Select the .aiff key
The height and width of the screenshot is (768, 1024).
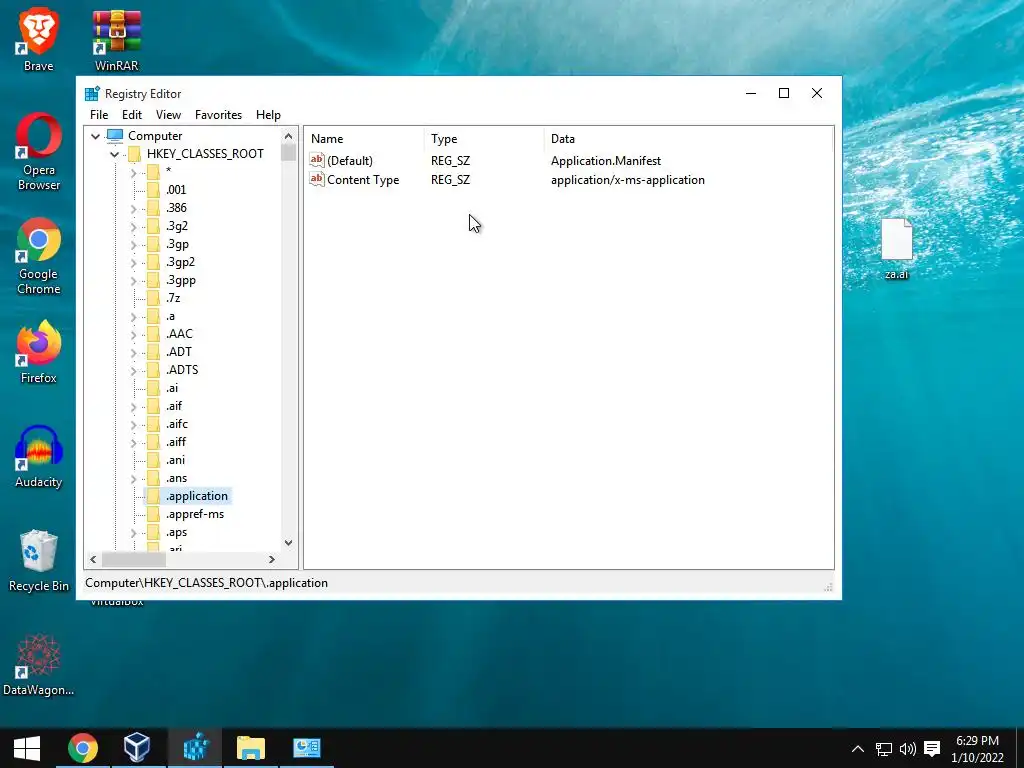[x=176, y=442]
